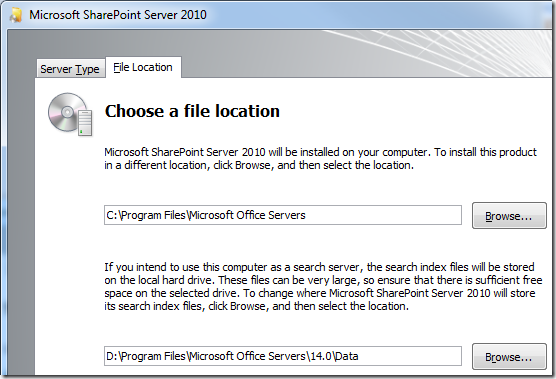Viewport: 556px width, 379px height.
Task: Click the paragraph starting 'Microsoft SharePoint Server 2010 will be installed'
Action: pyautogui.click(x=321, y=158)
